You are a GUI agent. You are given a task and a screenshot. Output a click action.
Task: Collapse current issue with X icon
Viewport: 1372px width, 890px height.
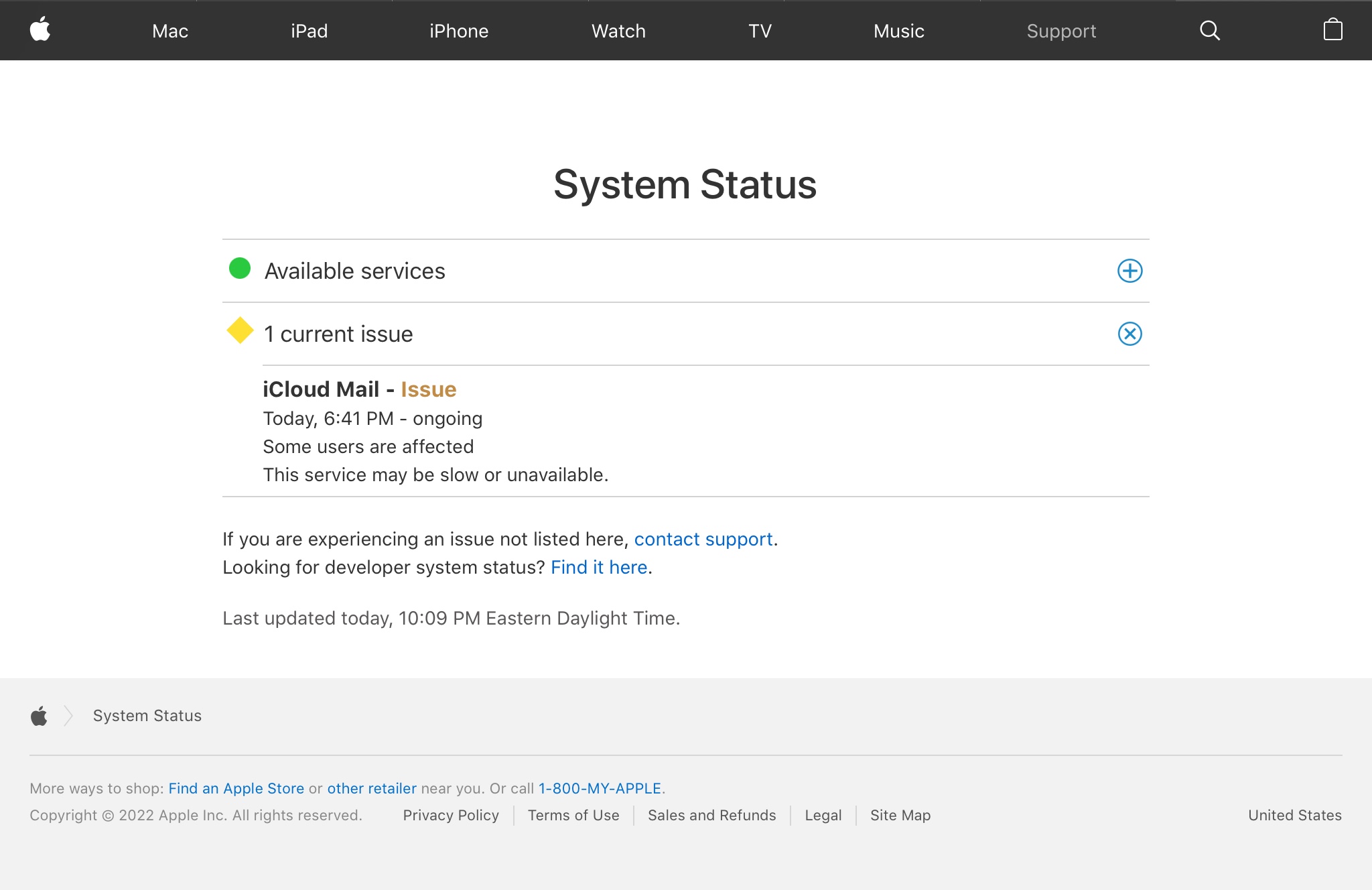click(1129, 334)
